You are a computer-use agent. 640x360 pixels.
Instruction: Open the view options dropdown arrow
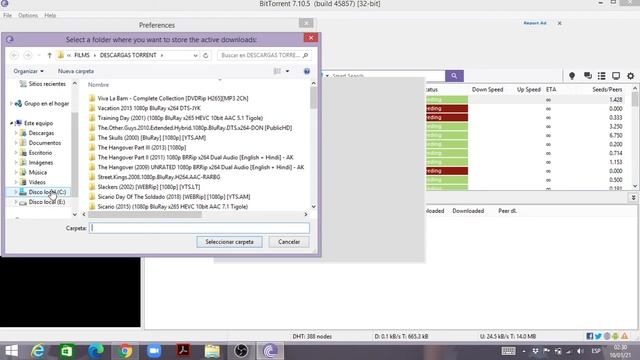287,71
